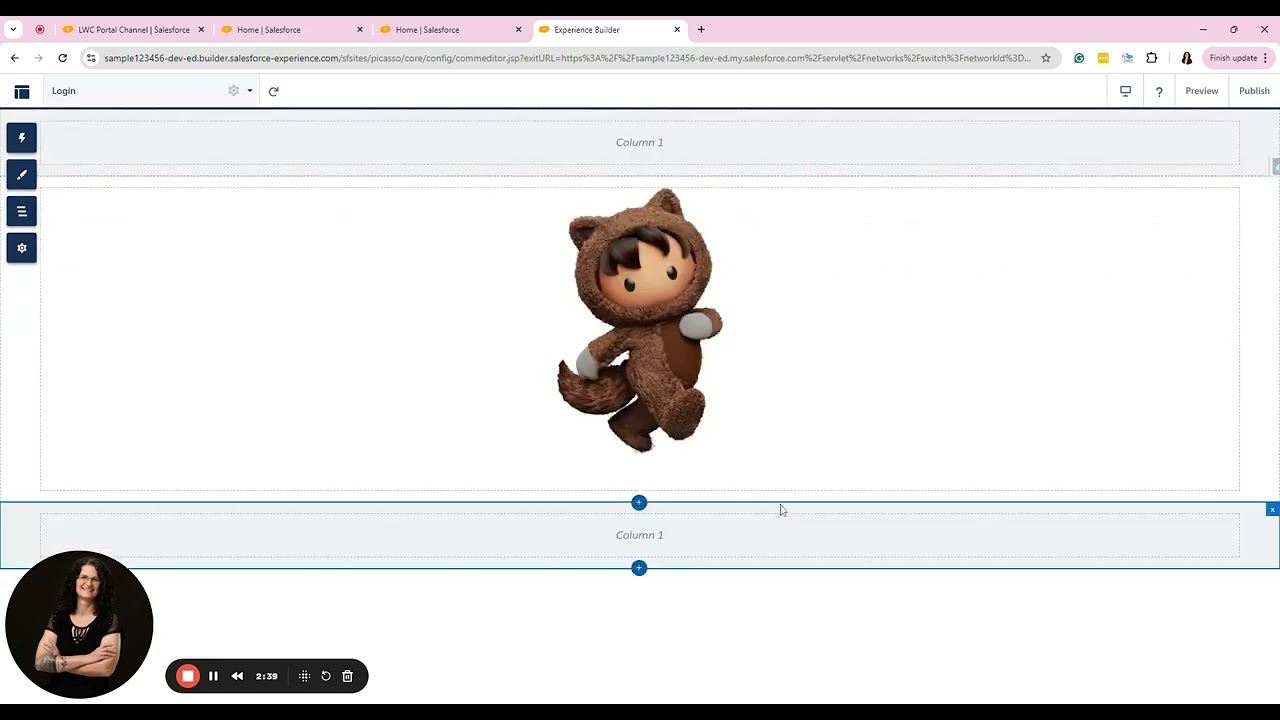Image resolution: width=1280 pixels, height=720 pixels.
Task: Select the lower Column 1 region
Action: (640, 535)
